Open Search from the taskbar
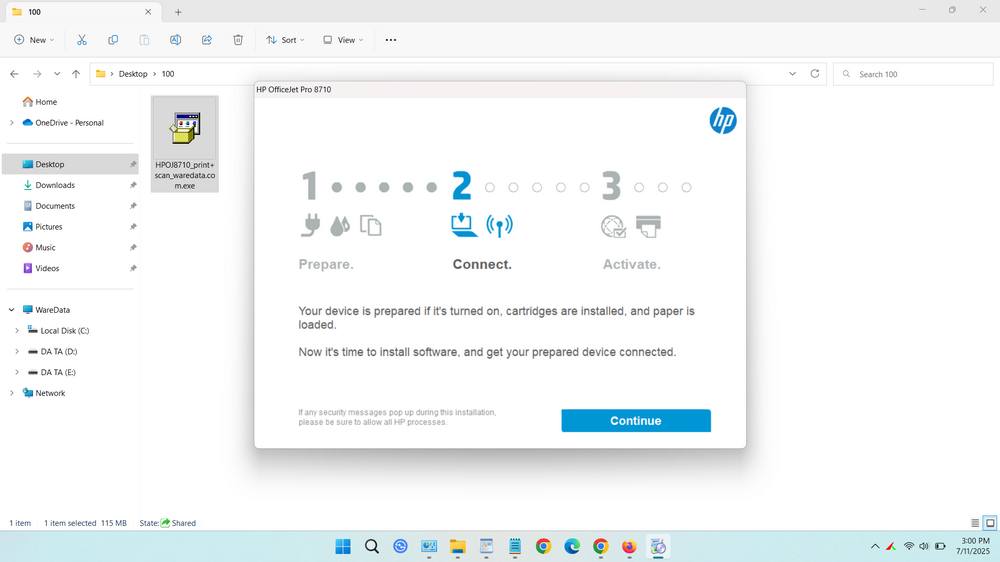This screenshot has width=1000, height=562. click(x=372, y=547)
